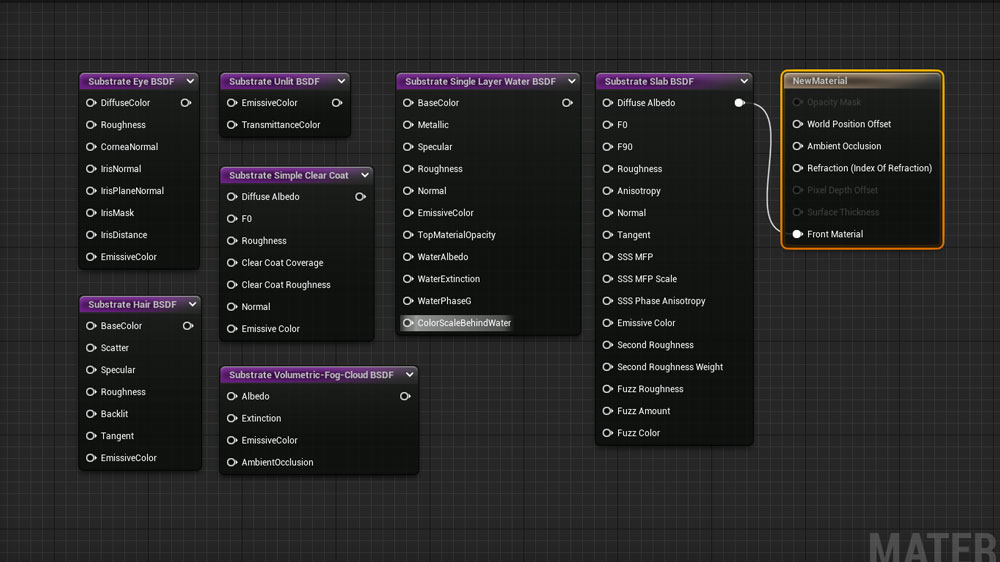Click the SSS MFP input pin
1000x562 pixels.
[x=608, y=257]
